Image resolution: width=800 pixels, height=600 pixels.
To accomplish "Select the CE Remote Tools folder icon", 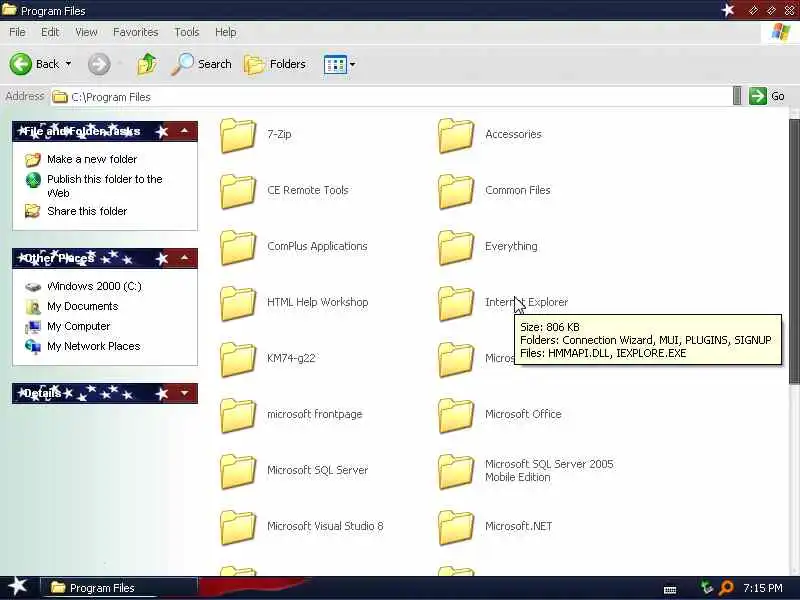I will click(238, 191).
